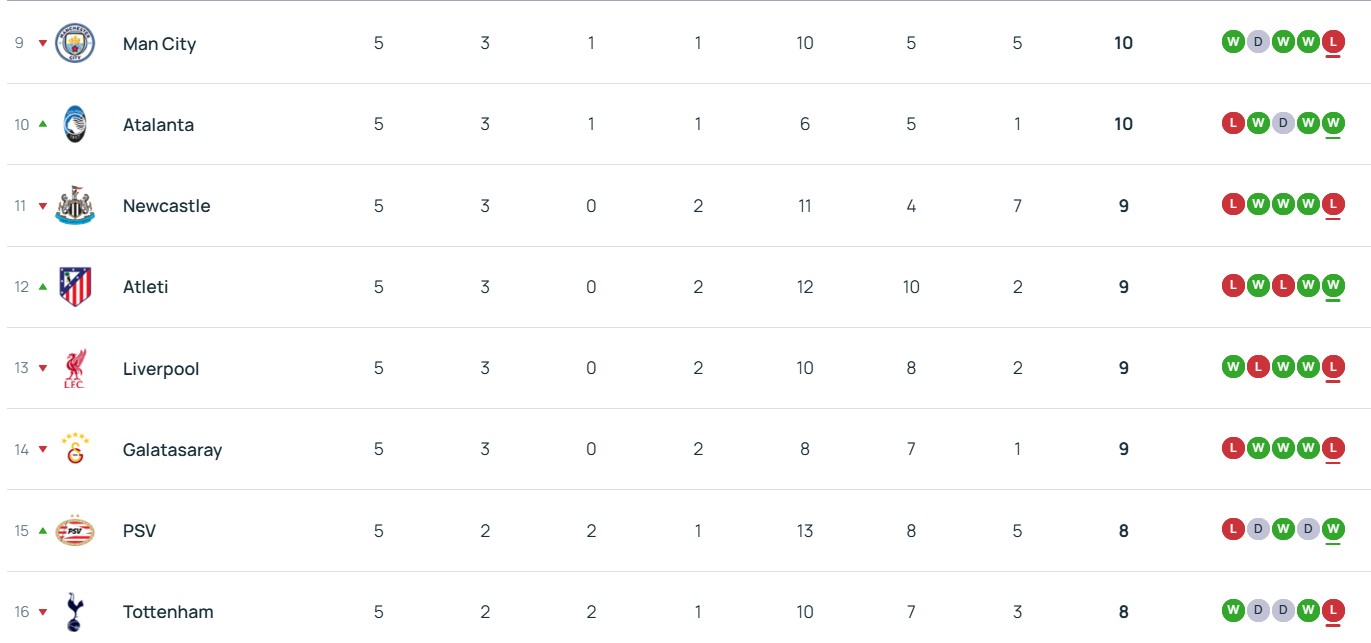The image size is (1371, 643).
Task: Click Man City's latest loss form badge
Action: 1332,42
